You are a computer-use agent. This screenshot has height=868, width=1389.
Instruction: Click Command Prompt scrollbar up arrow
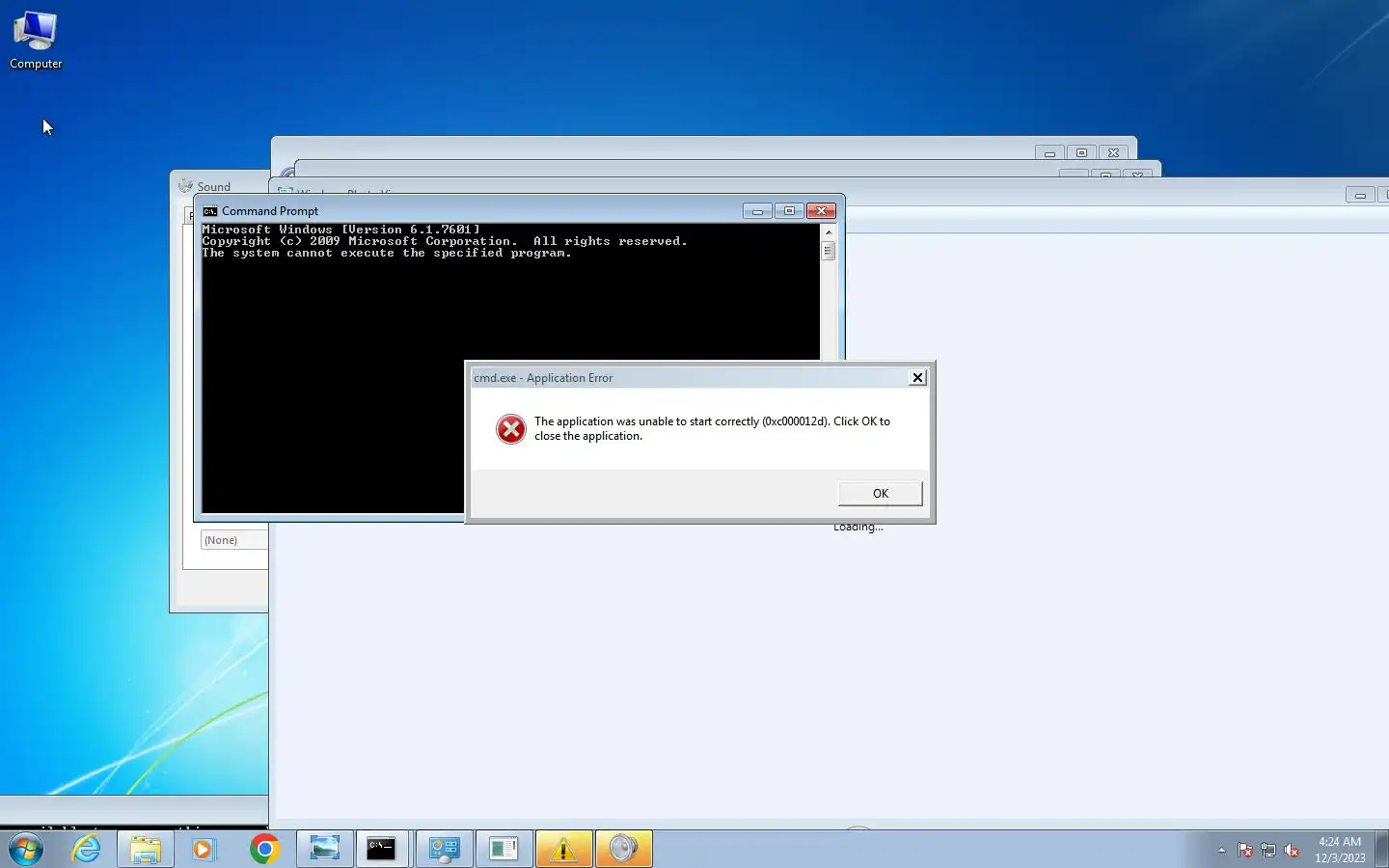point(828,232)
